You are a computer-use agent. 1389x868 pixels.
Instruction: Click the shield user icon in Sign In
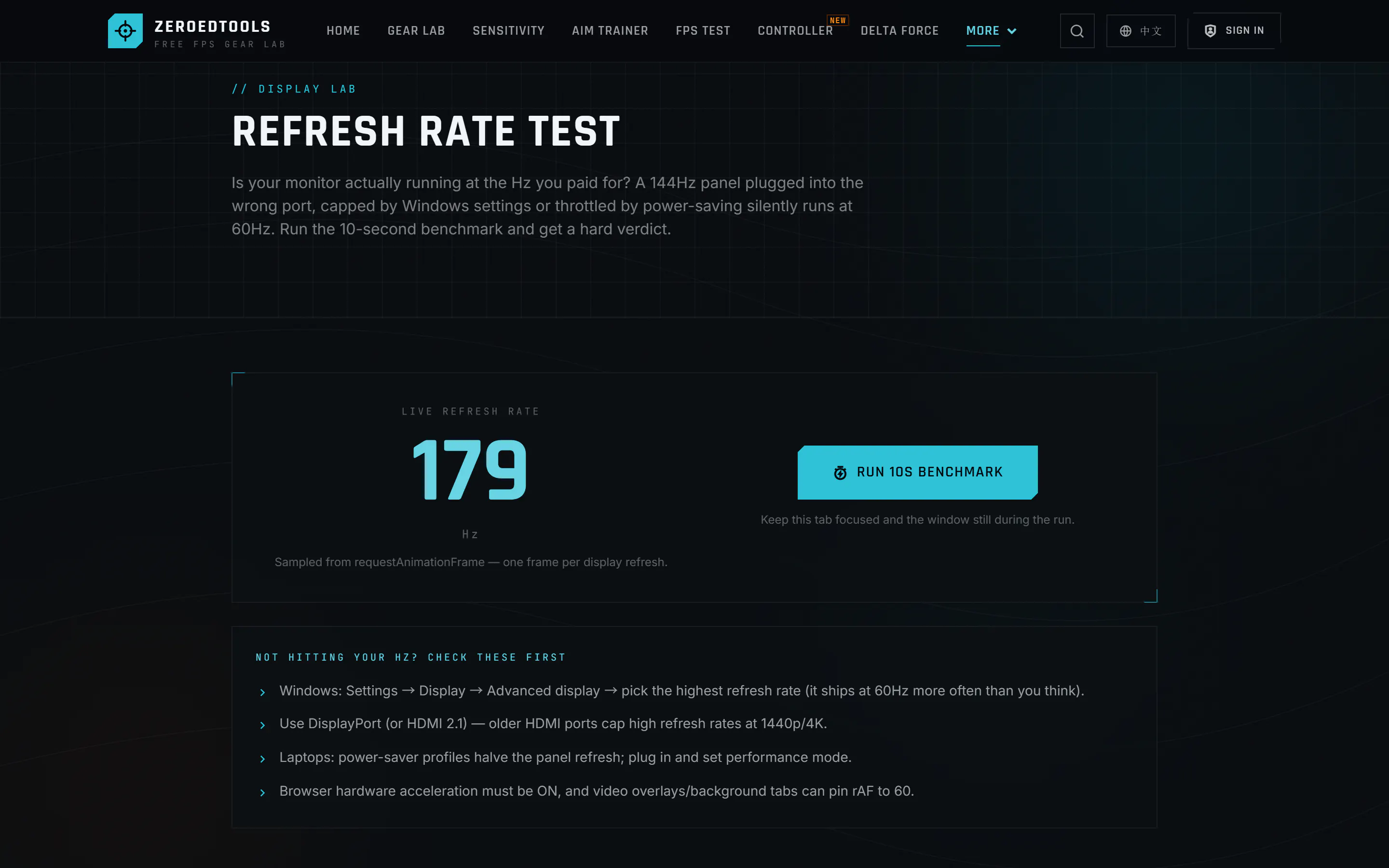tap(1210, 31)
